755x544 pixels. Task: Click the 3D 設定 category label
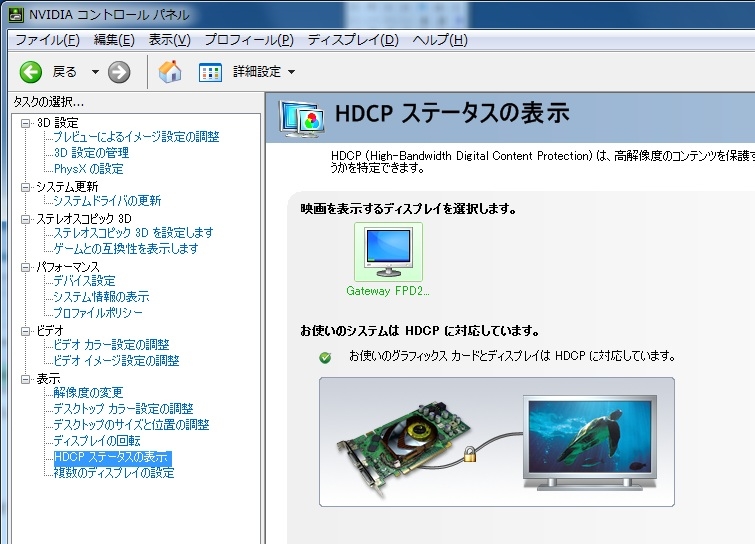(x=57, y=123)
